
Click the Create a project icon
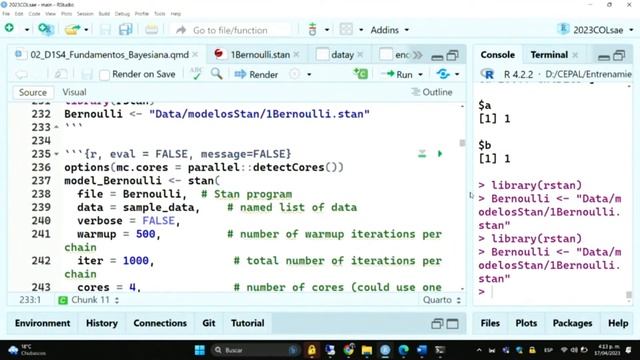point(46,29)
